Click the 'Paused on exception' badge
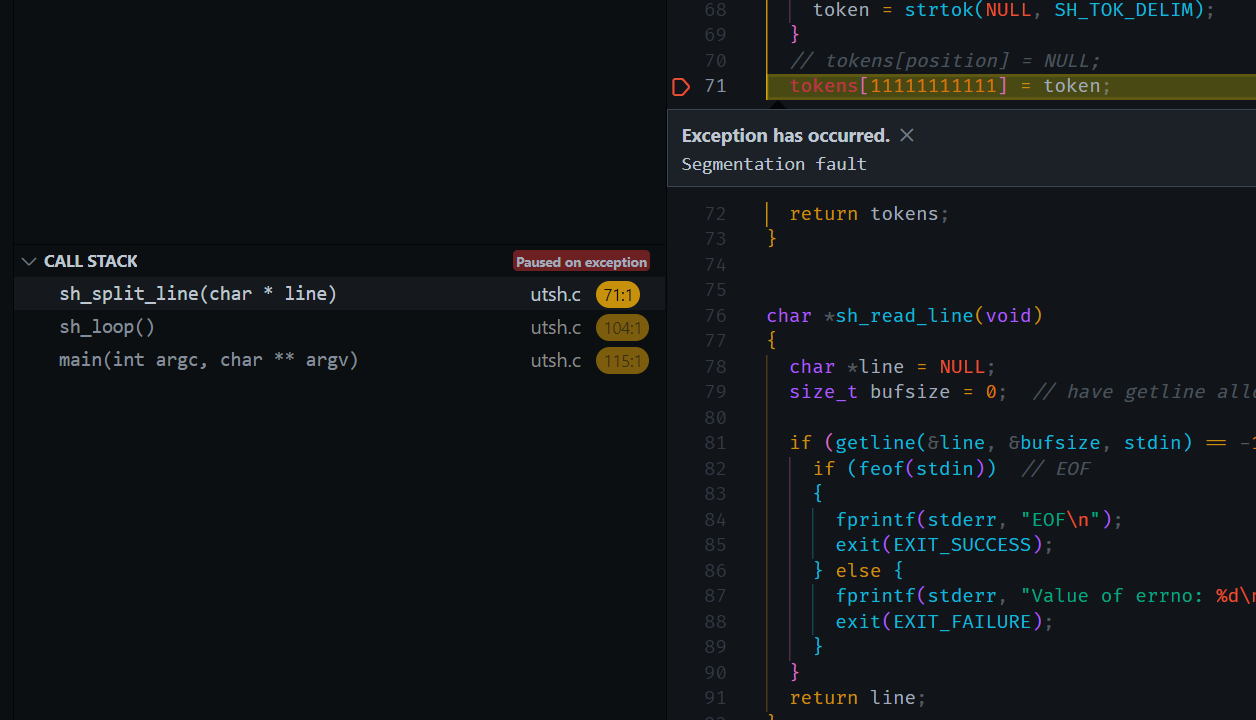Viewport: 1256px width, 720px height. (581, 262)
